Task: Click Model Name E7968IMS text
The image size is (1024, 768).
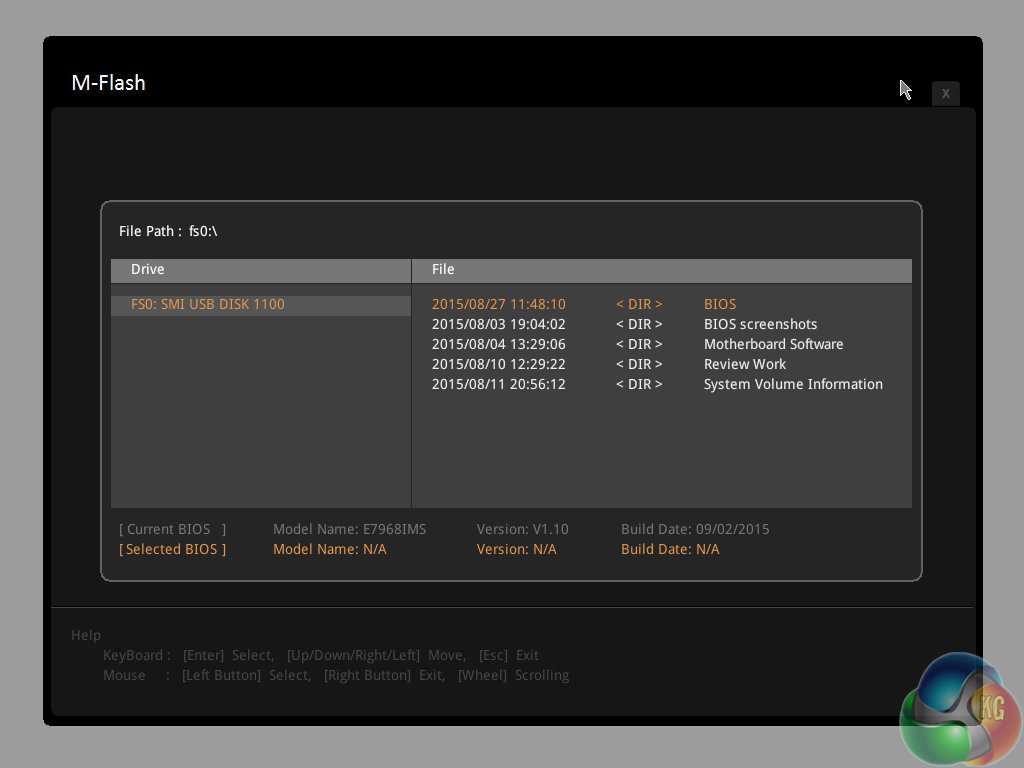Action: [x=349, y=529]
